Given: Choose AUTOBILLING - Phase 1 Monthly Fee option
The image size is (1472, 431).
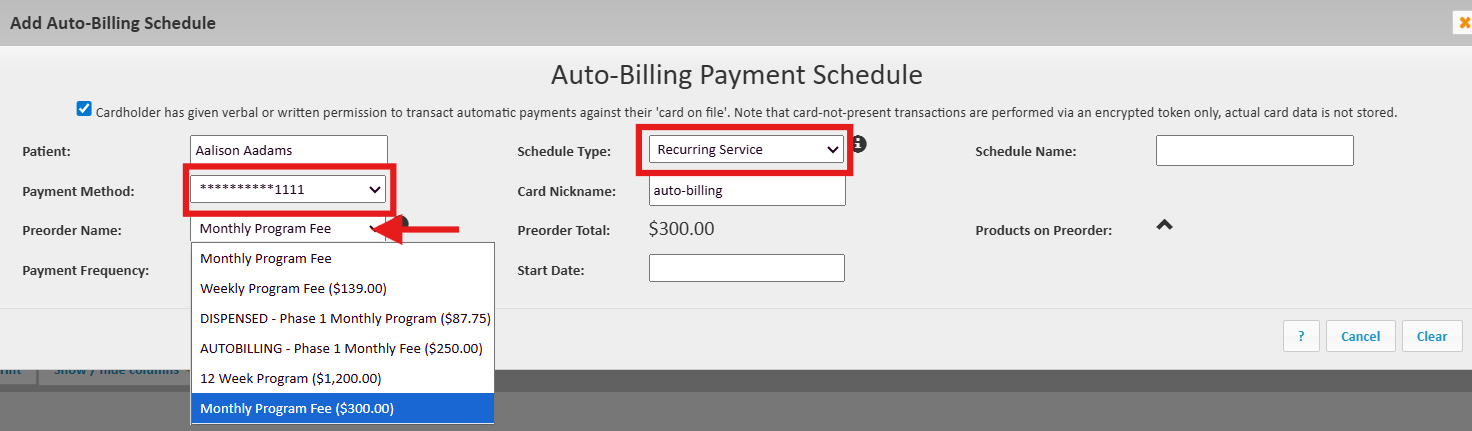Looking at the screenshot, I should click(342, 348).
